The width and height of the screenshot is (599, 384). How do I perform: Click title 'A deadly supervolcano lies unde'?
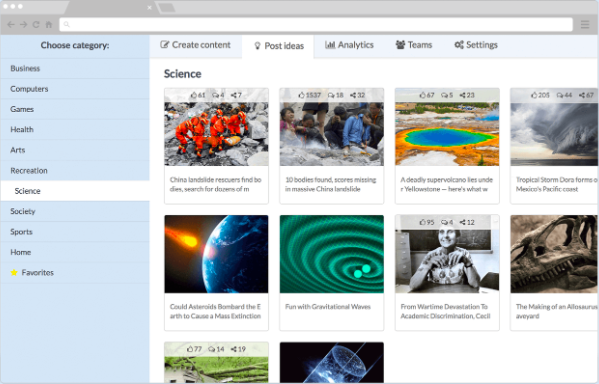[x=447, y=180]
